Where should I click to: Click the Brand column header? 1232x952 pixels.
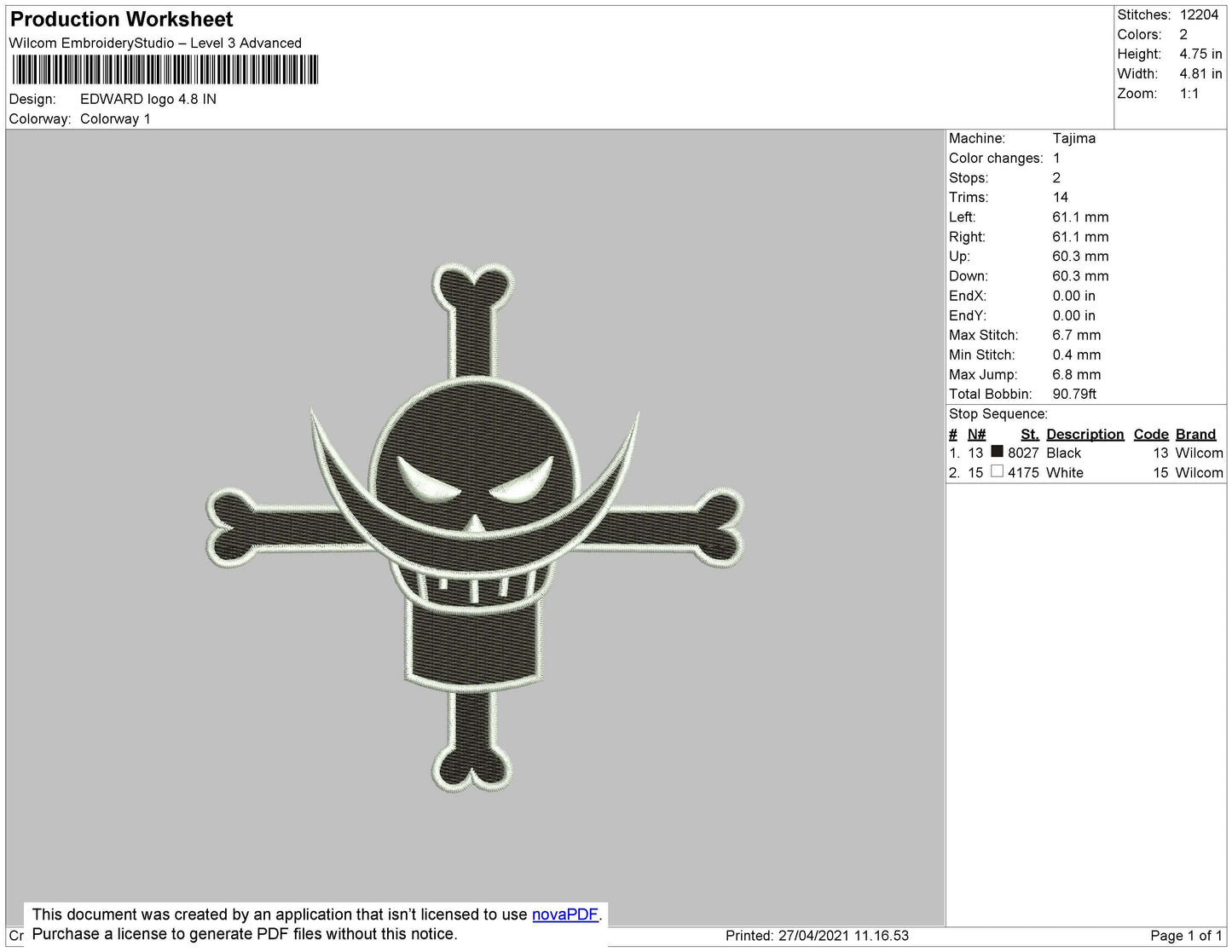pyautogui.click(x=1195, y=434)
